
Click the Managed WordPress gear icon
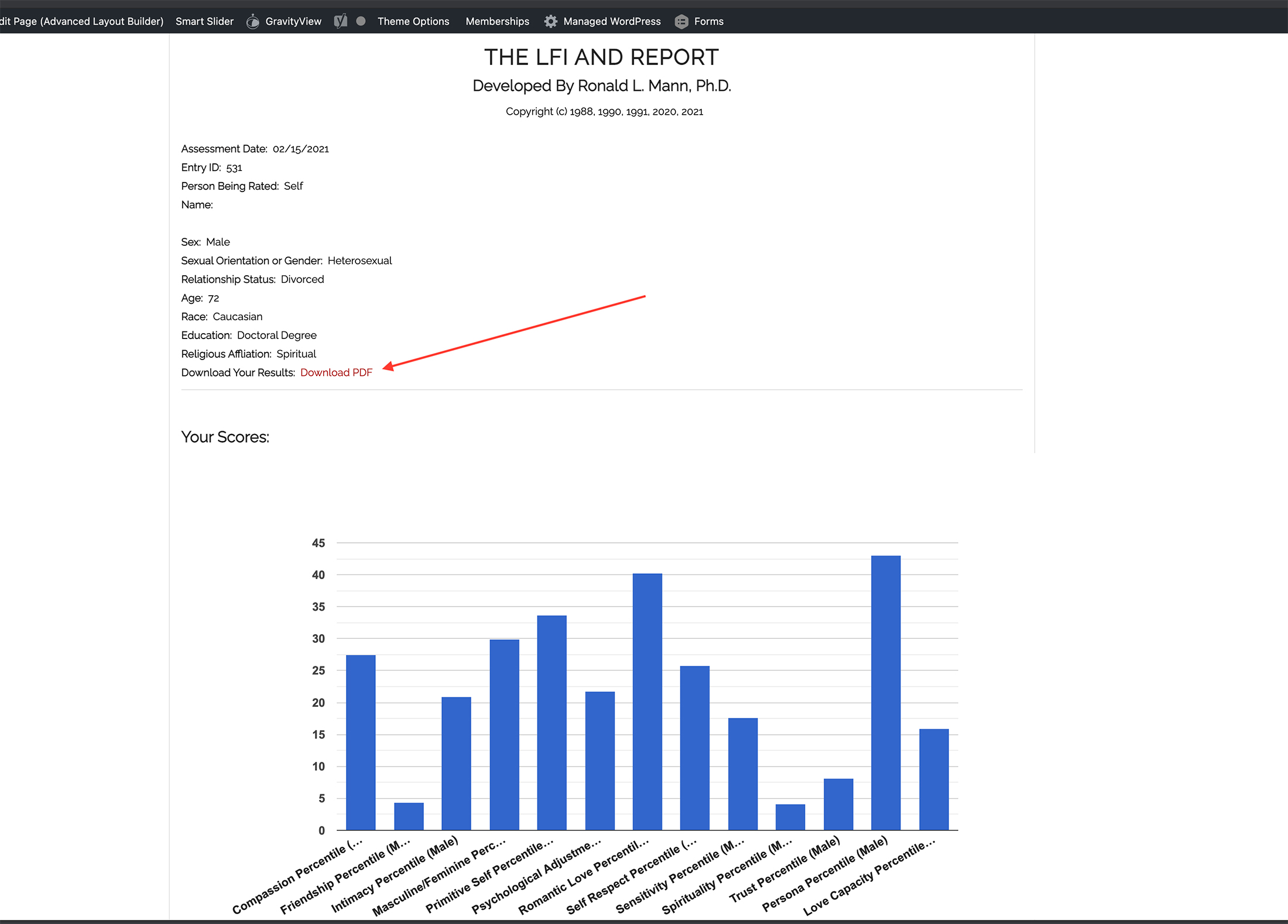coord(550,22)
